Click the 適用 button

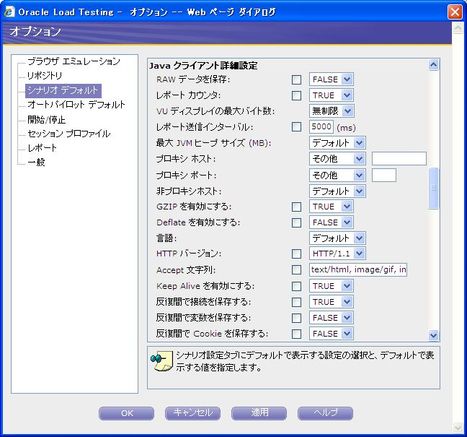point(259,413)
